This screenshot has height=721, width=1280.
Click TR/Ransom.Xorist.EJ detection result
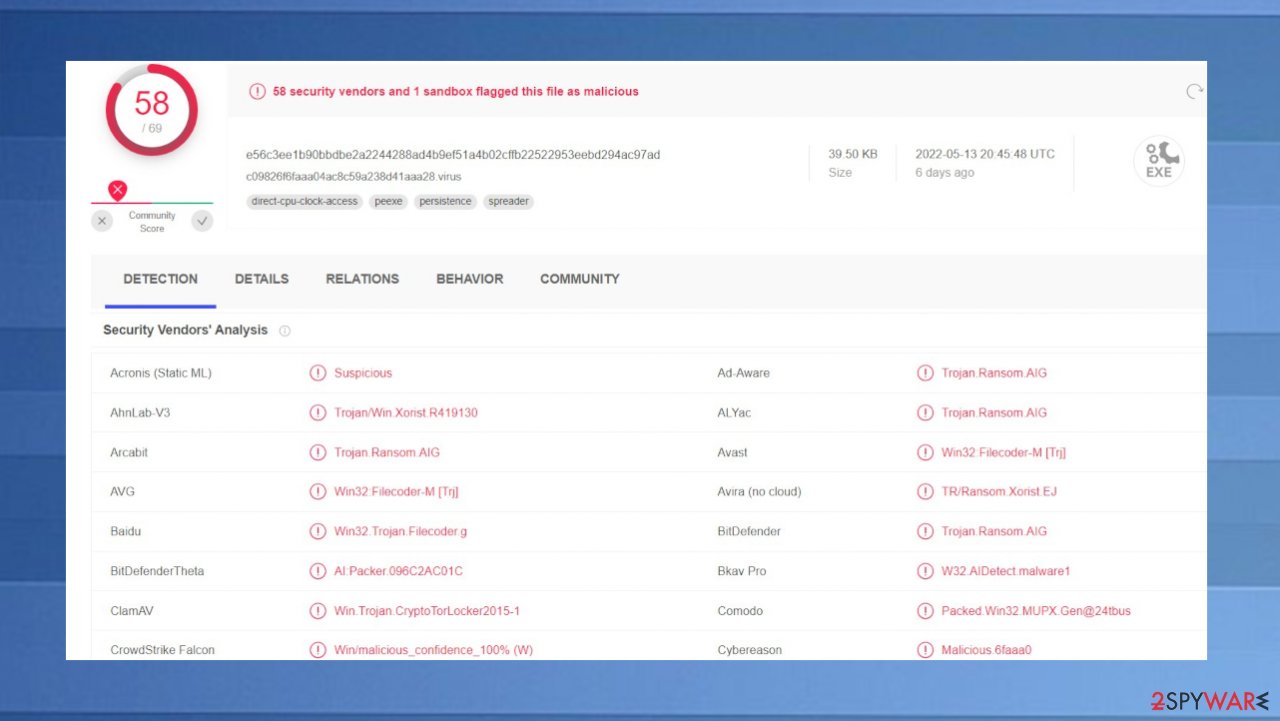tap(999, 492)
